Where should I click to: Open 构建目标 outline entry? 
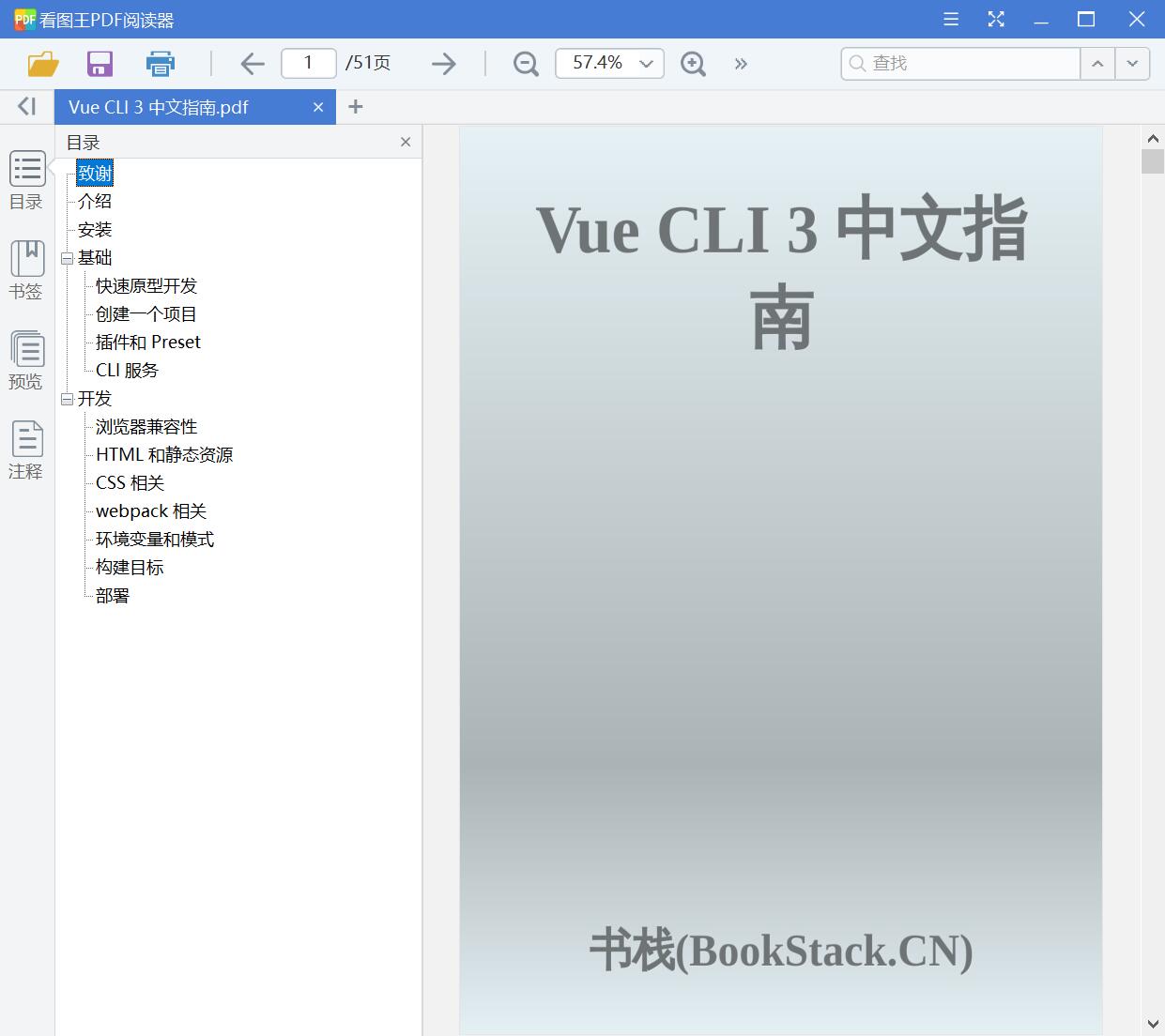point(130,567)
